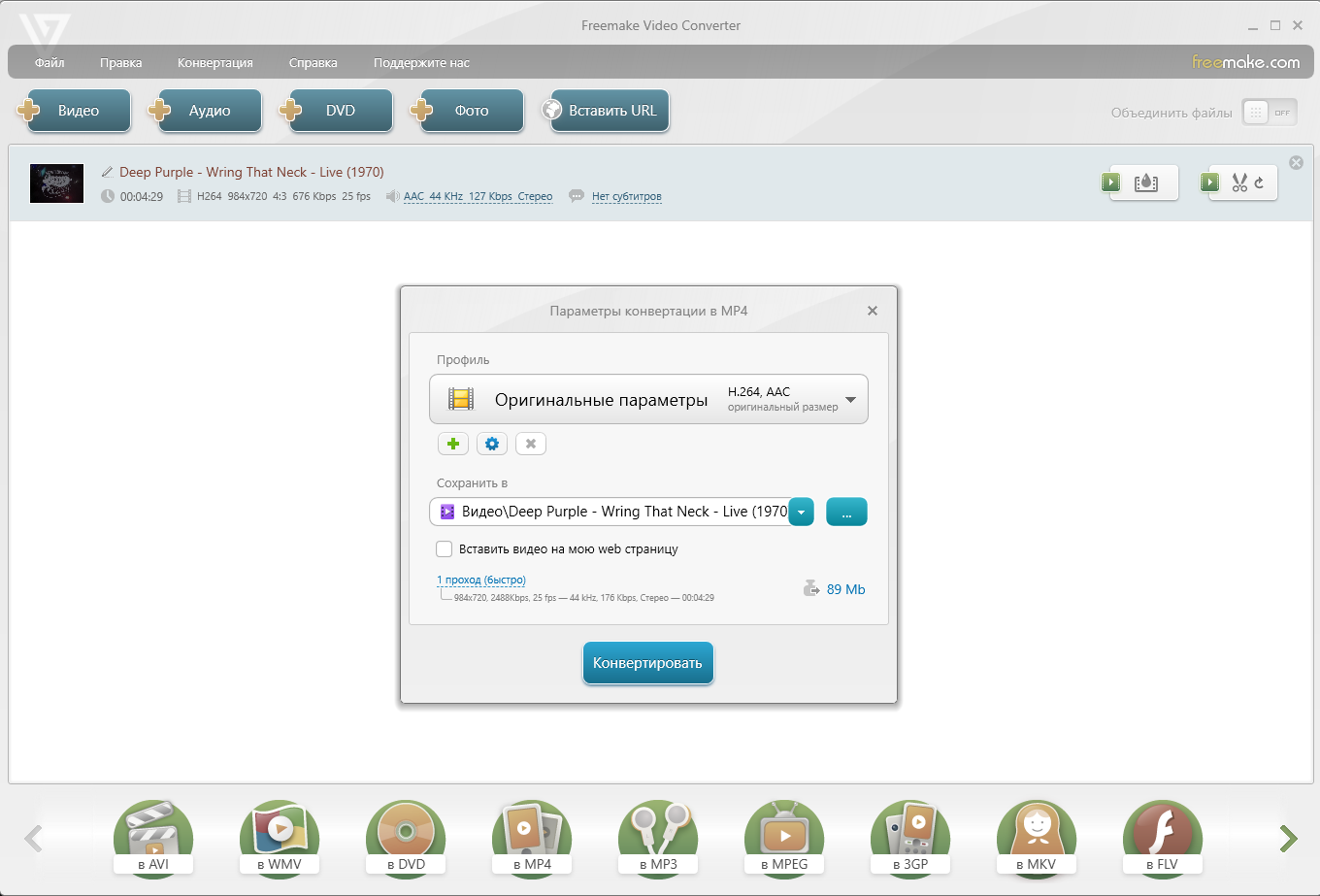1320x896 pixels.
Task: Open the Файл menu
Action: click(49, 63)
